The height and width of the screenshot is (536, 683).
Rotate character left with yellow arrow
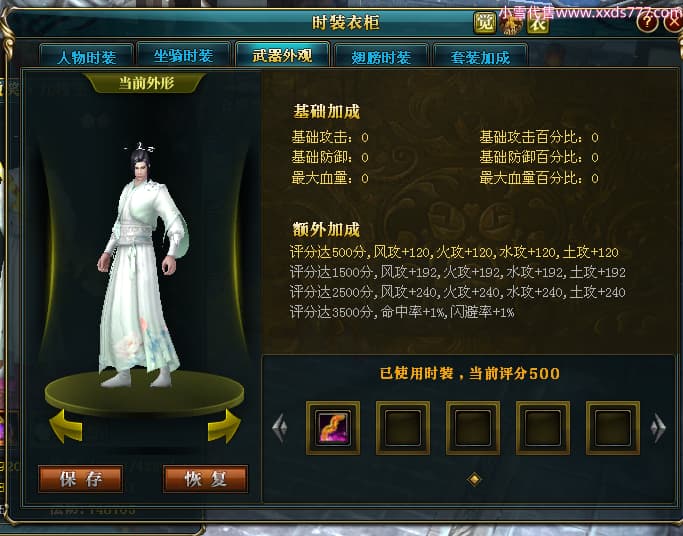tap(66, 426)
